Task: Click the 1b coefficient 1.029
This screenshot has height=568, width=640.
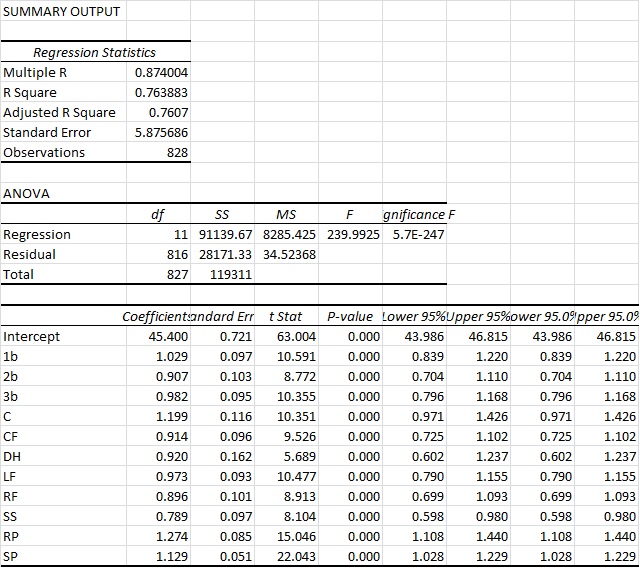Action: click(172, 357)
